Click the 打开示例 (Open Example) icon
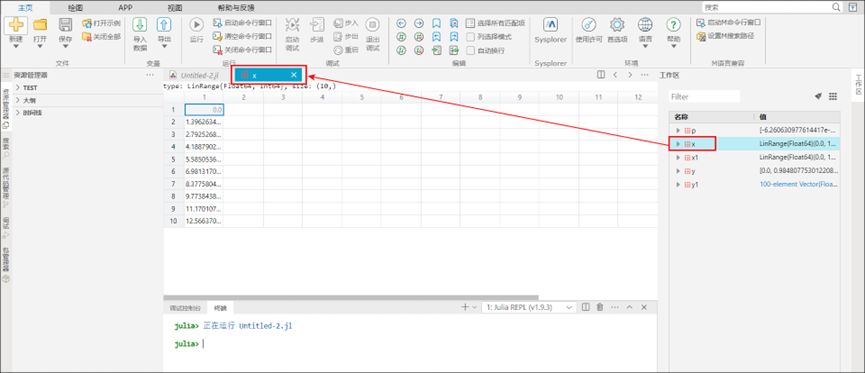This screenshot has width=865, height=373. coord(87,23)
